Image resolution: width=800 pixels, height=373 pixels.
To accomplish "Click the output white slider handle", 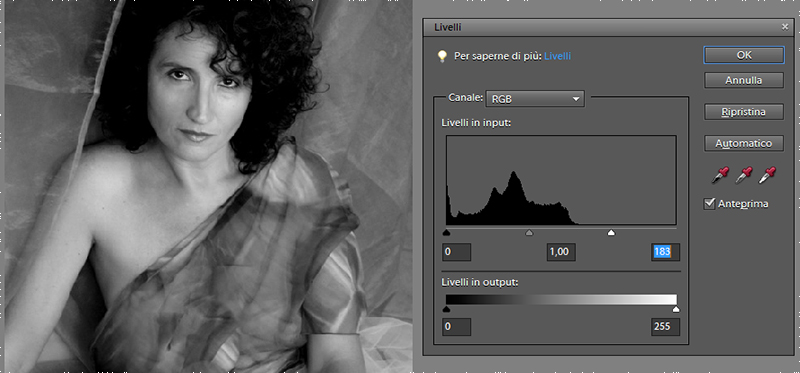I will point(676,309).
